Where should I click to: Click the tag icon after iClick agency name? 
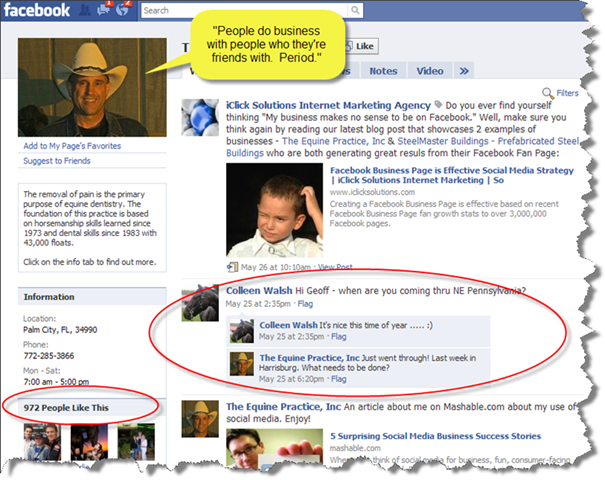[x=438, y=104]
